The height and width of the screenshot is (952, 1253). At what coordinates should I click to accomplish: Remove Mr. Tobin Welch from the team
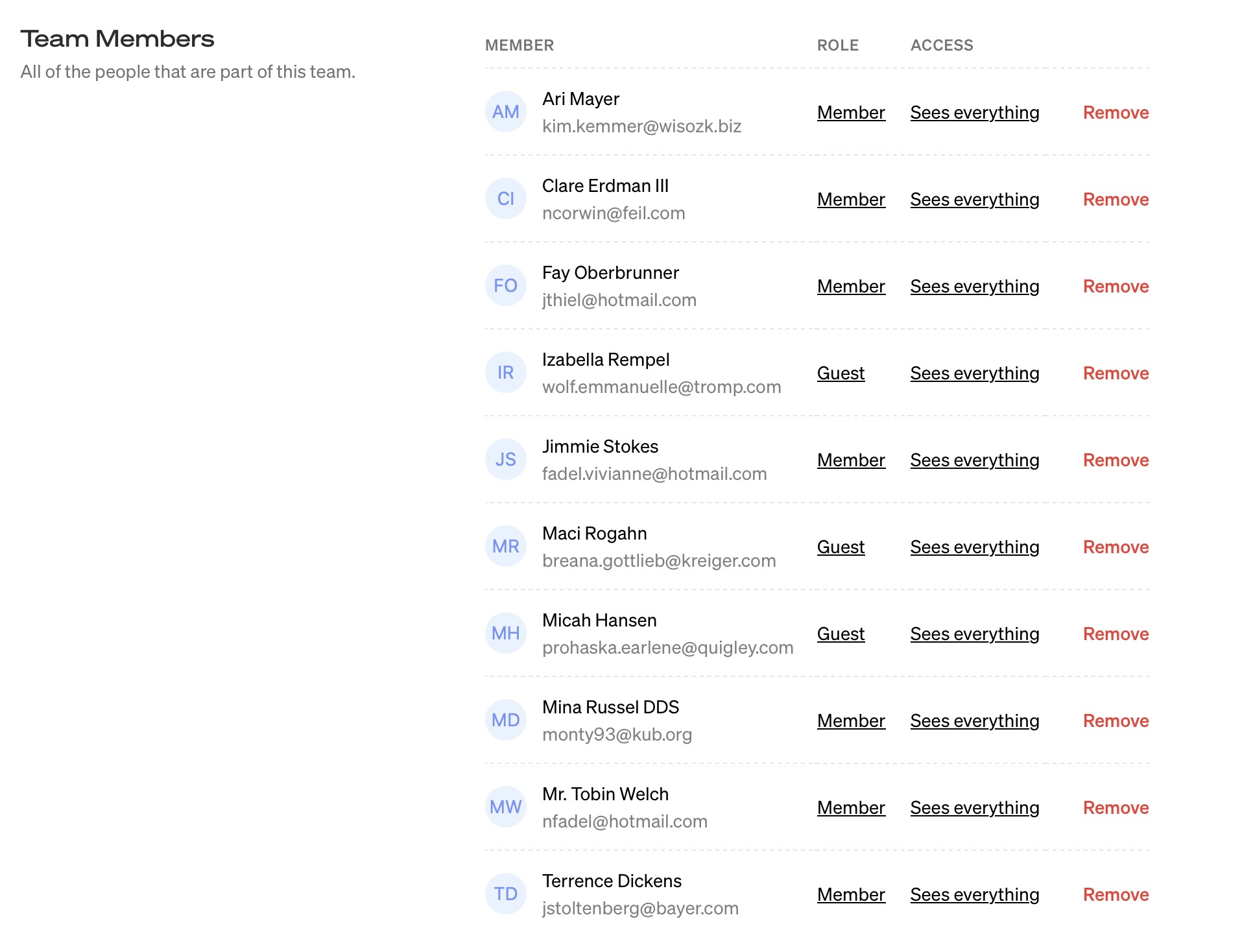[1116, 807]
